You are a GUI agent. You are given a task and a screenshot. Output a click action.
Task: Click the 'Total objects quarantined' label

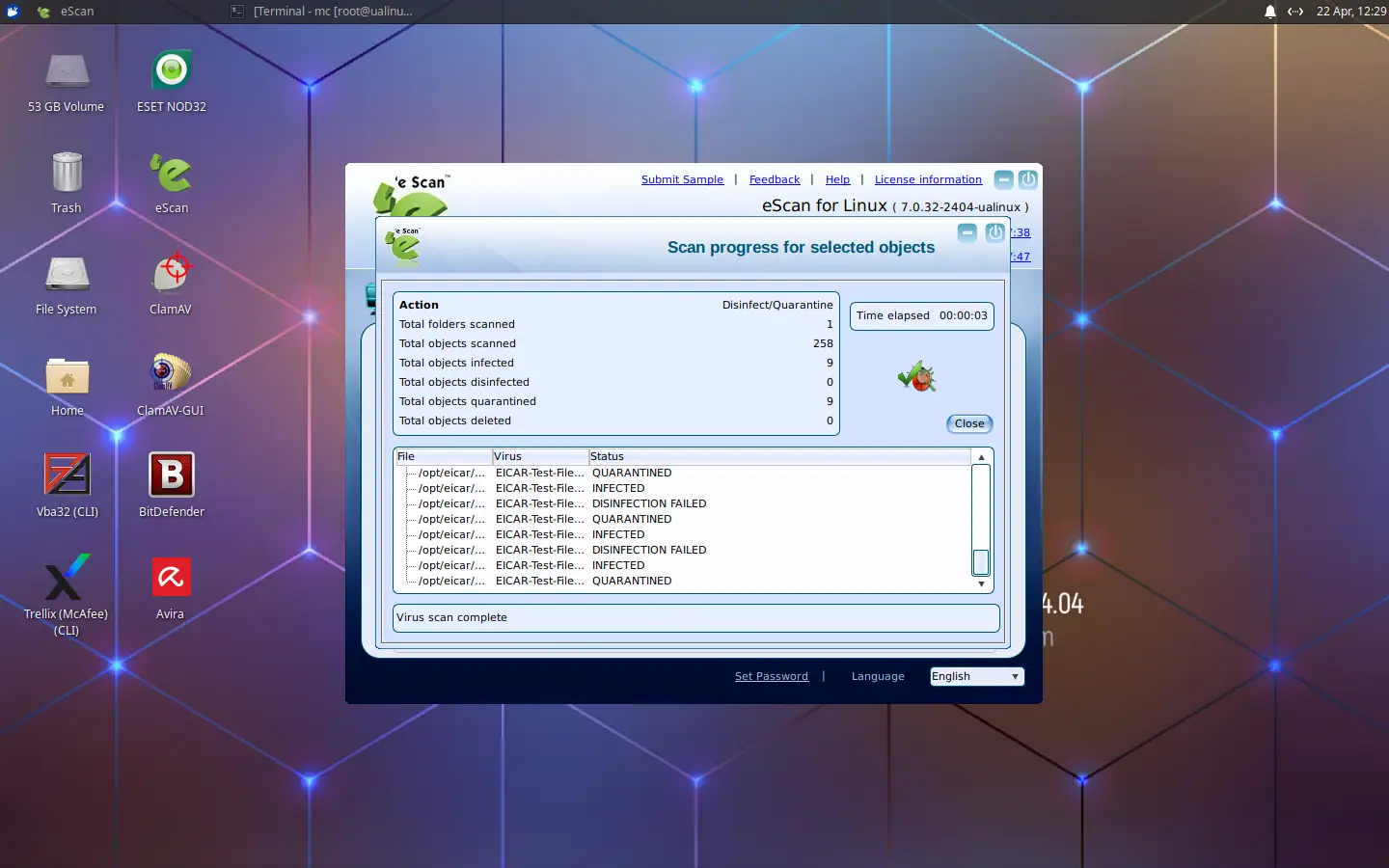[x=468, y=401]
